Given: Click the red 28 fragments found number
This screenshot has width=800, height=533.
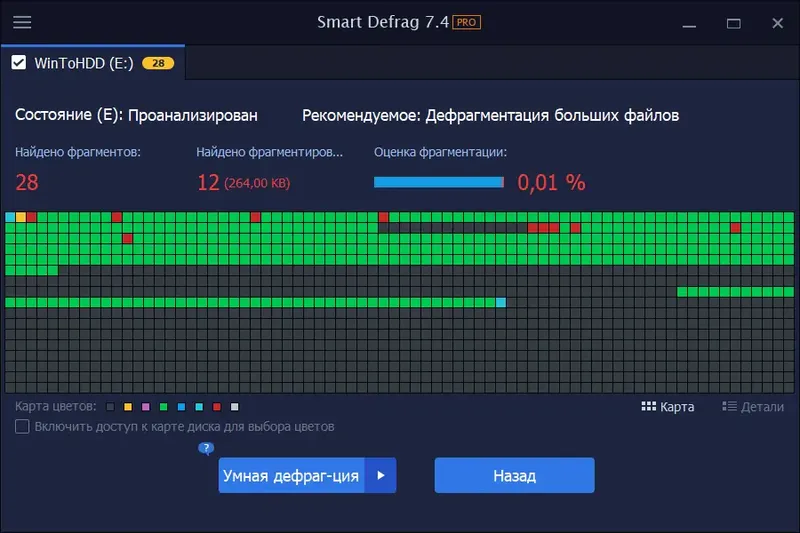Looking at the screenshot, I should tap(27, 183).
